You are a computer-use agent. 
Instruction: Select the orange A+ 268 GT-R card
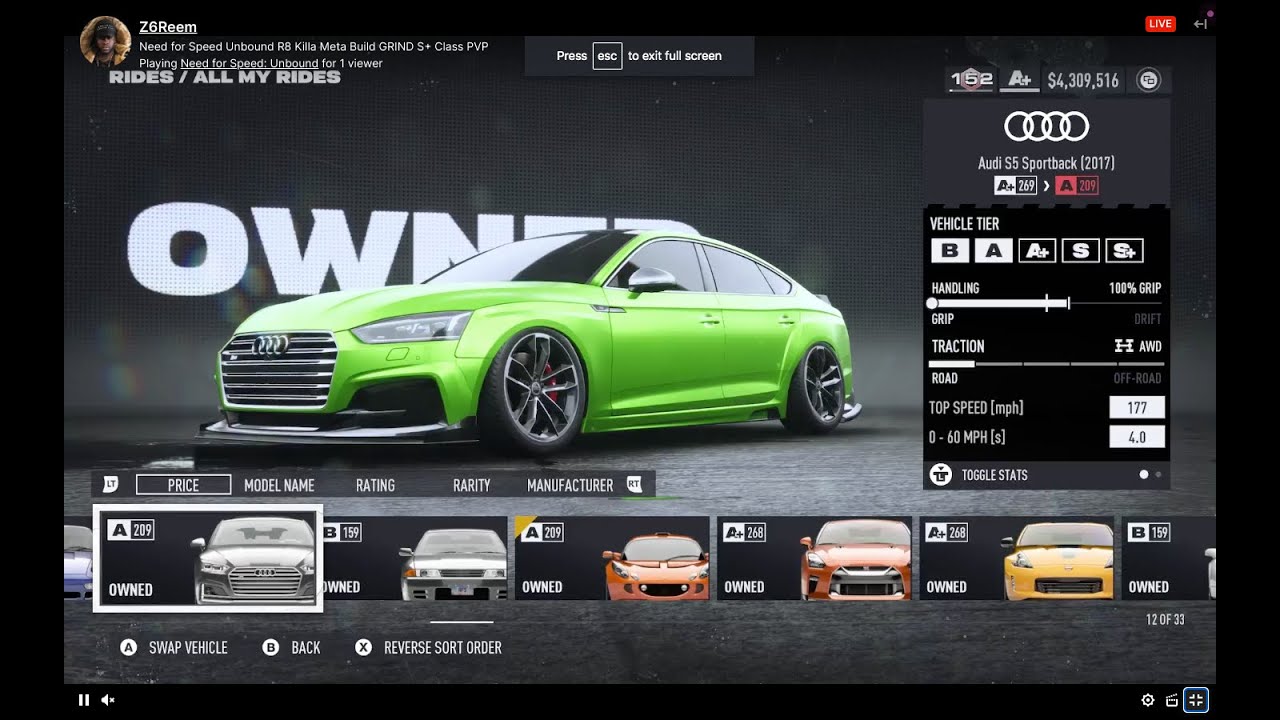814,558
